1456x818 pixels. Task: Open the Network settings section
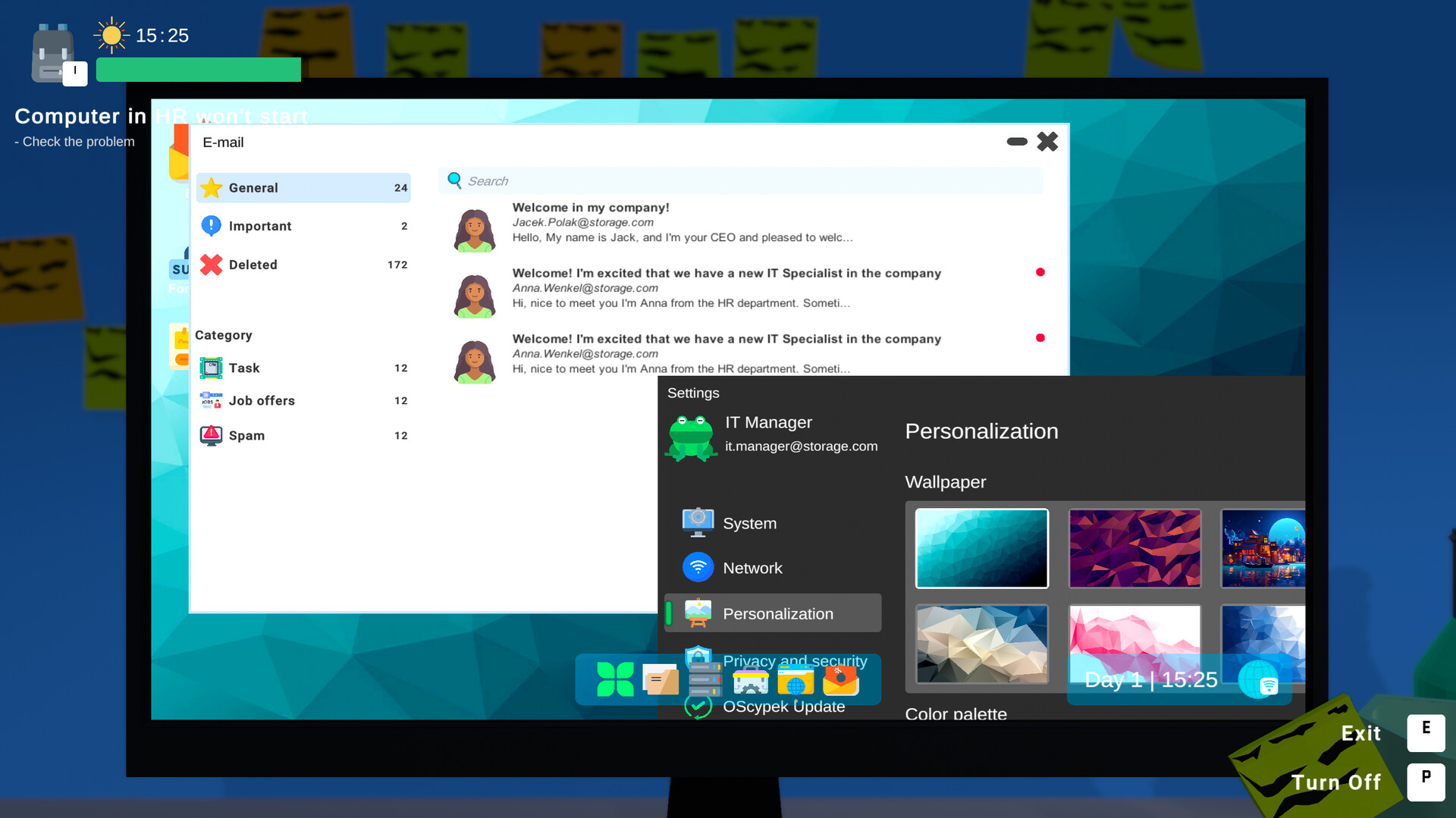773,567
